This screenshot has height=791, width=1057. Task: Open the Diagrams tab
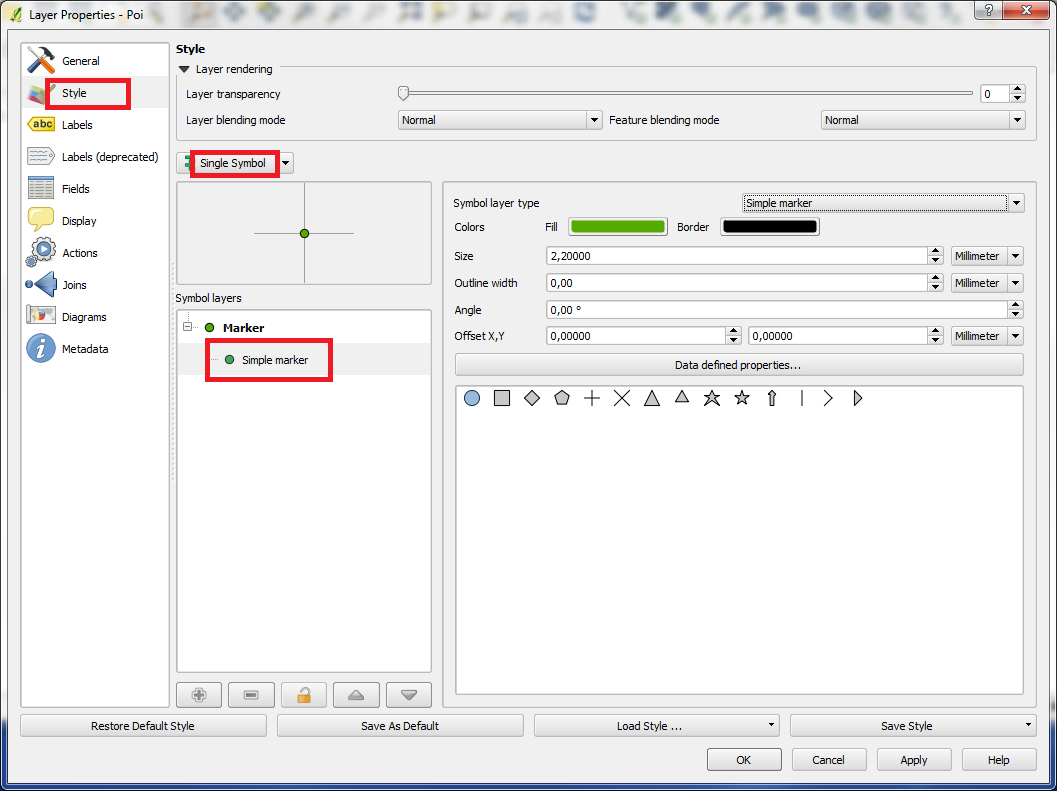pos(94,317)
